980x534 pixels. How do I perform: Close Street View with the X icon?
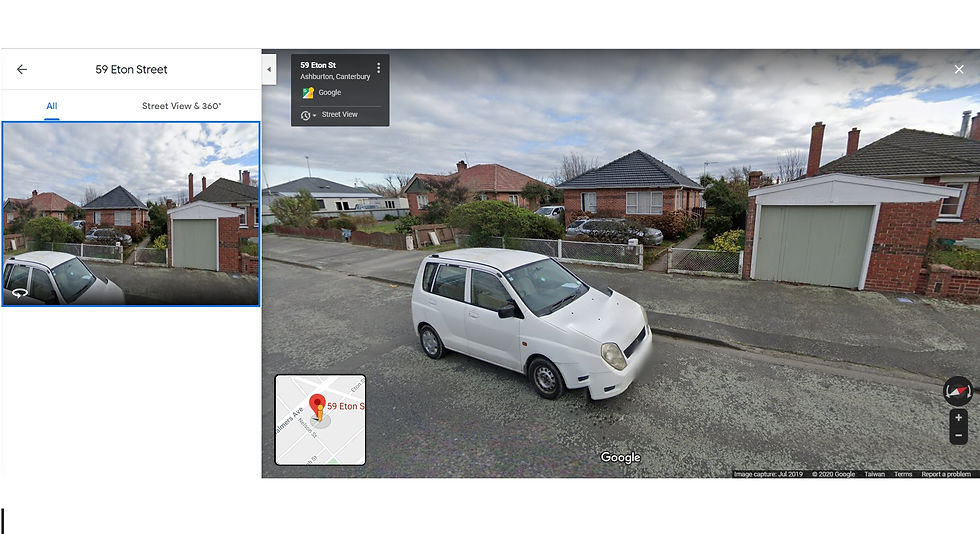[959, 69]
